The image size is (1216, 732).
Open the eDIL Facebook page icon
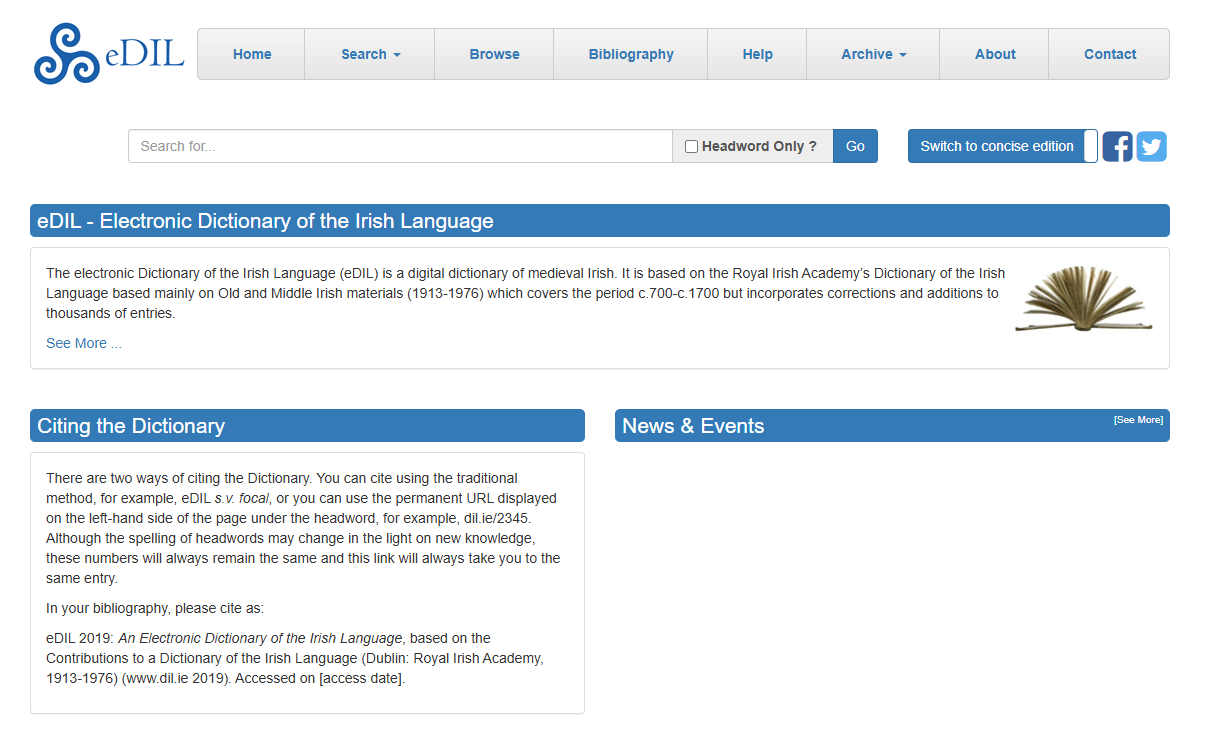tap(1117, 146)
